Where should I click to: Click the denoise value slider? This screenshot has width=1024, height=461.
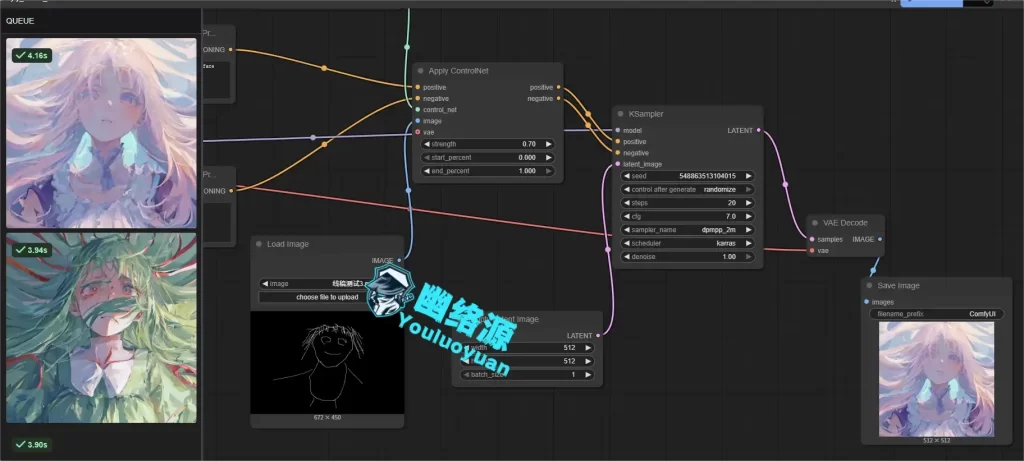(x=687, y=257)
